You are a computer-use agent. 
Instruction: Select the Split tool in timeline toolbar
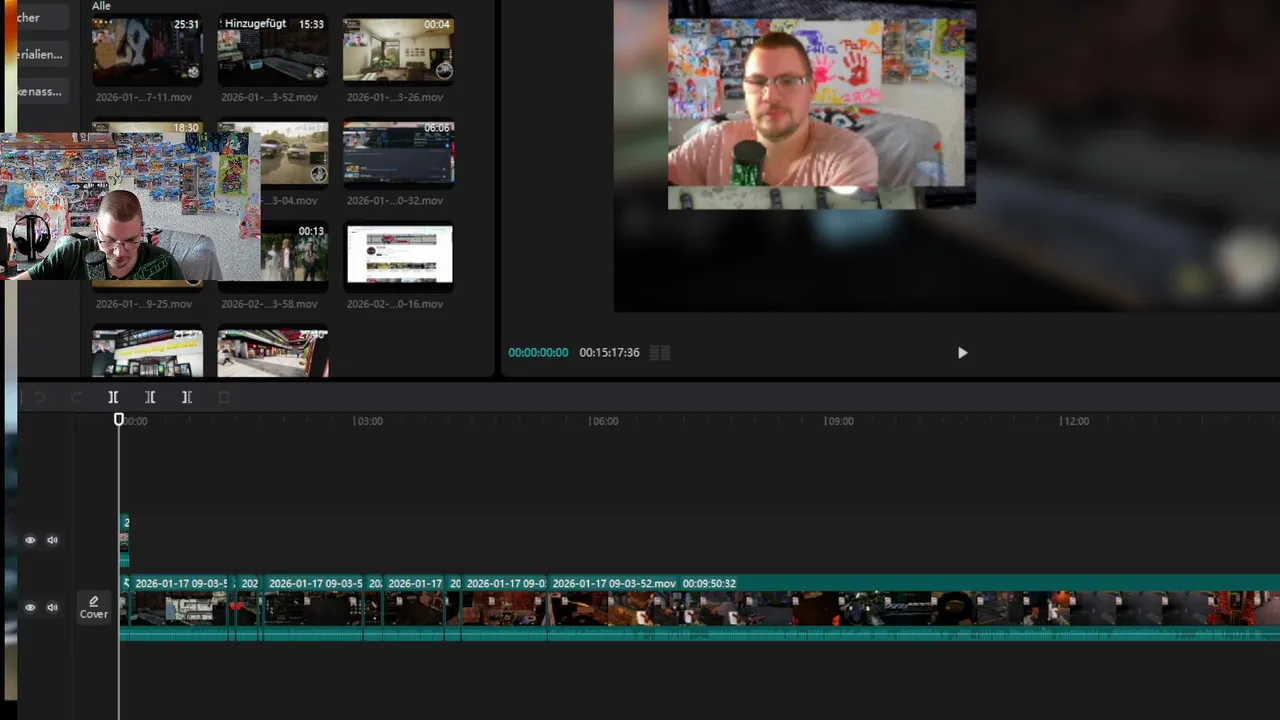click(113, 397)
